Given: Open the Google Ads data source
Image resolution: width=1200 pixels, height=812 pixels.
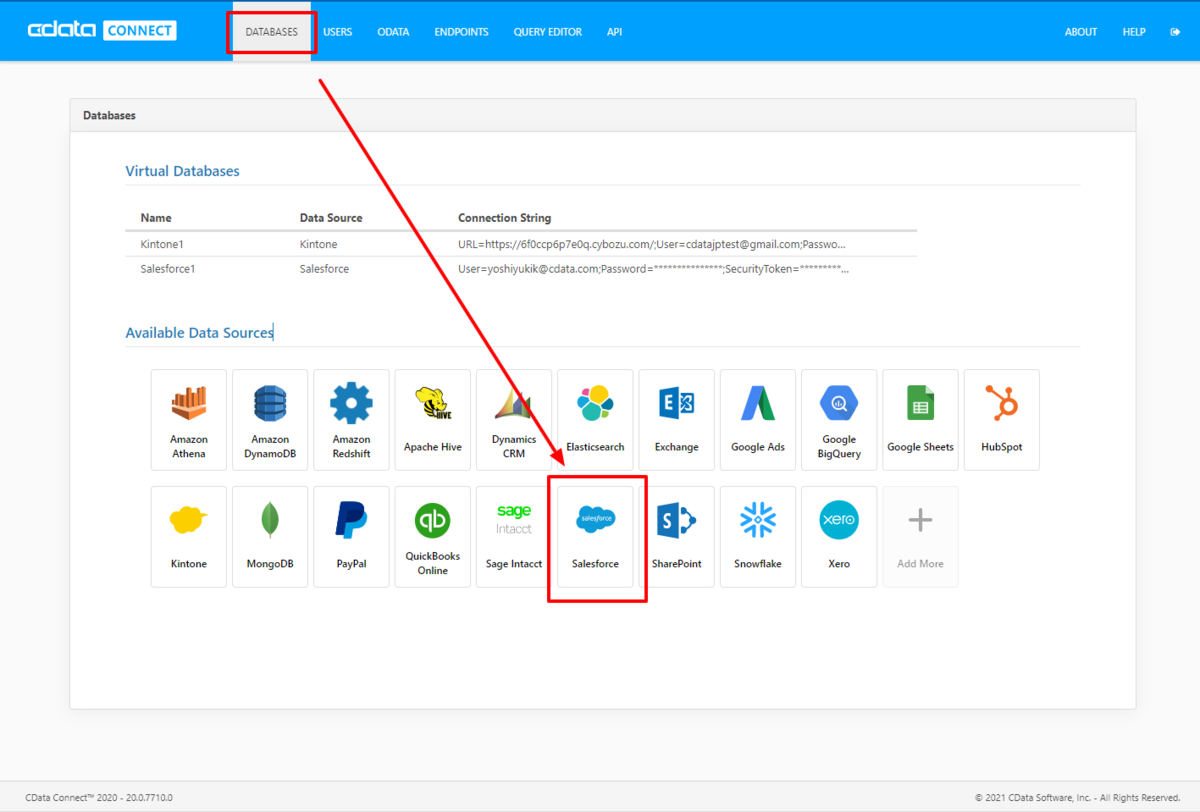Looking at the screenshot, I should (x=758, y=420).
